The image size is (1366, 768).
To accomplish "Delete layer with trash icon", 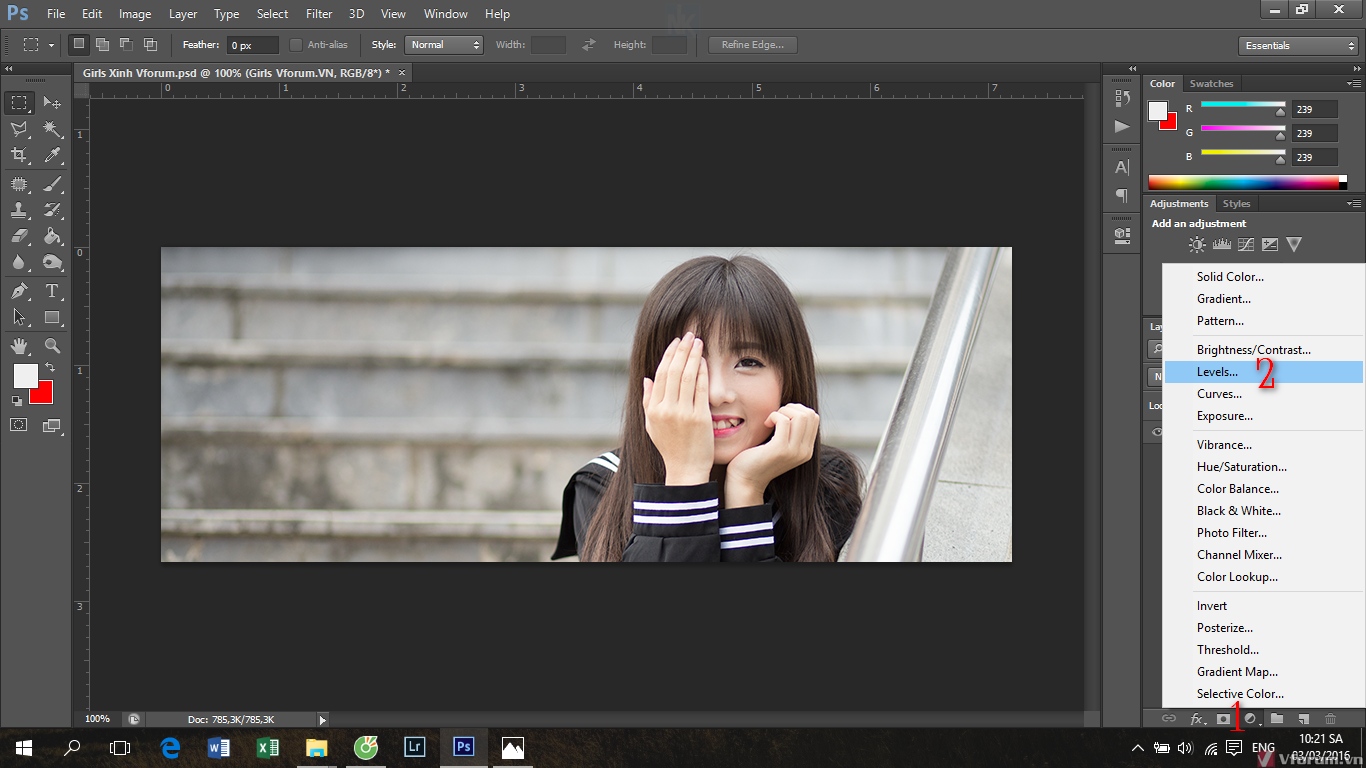I will tap(1330, 718).
